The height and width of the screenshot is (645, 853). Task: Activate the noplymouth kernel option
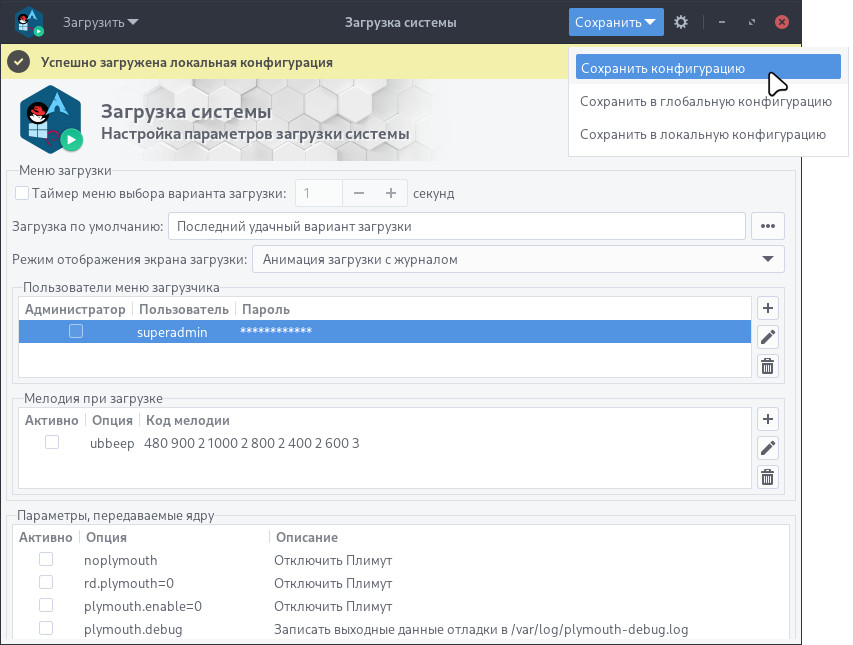point(46,559)
